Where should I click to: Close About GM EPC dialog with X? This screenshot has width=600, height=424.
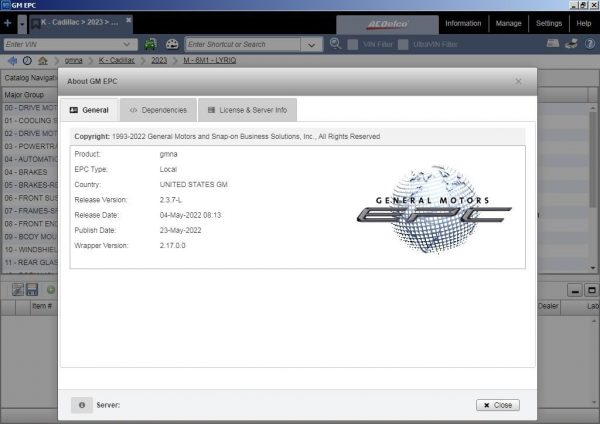click(518, 81)
